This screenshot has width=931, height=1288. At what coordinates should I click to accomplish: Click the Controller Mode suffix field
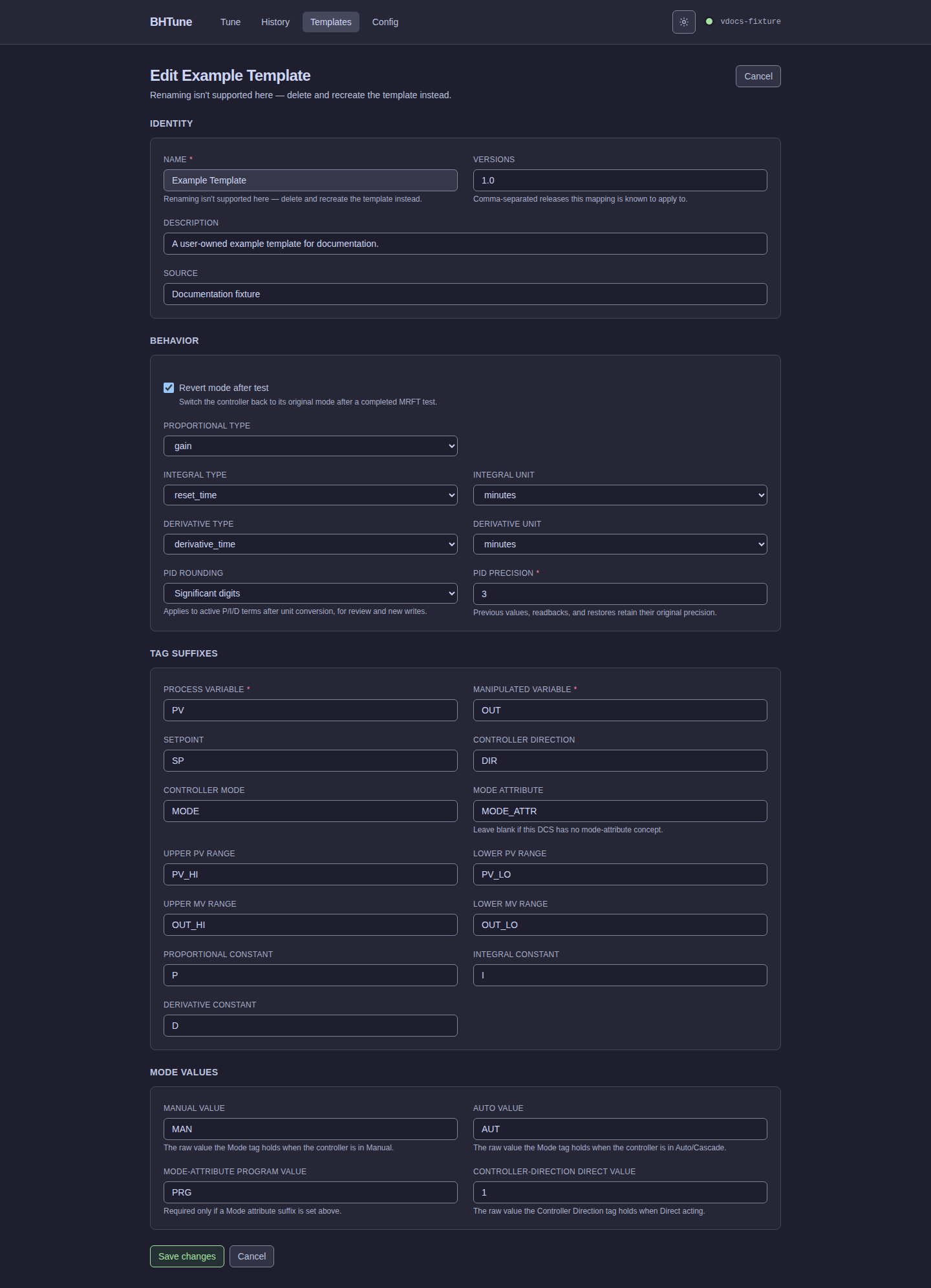[x=310, y=811]
